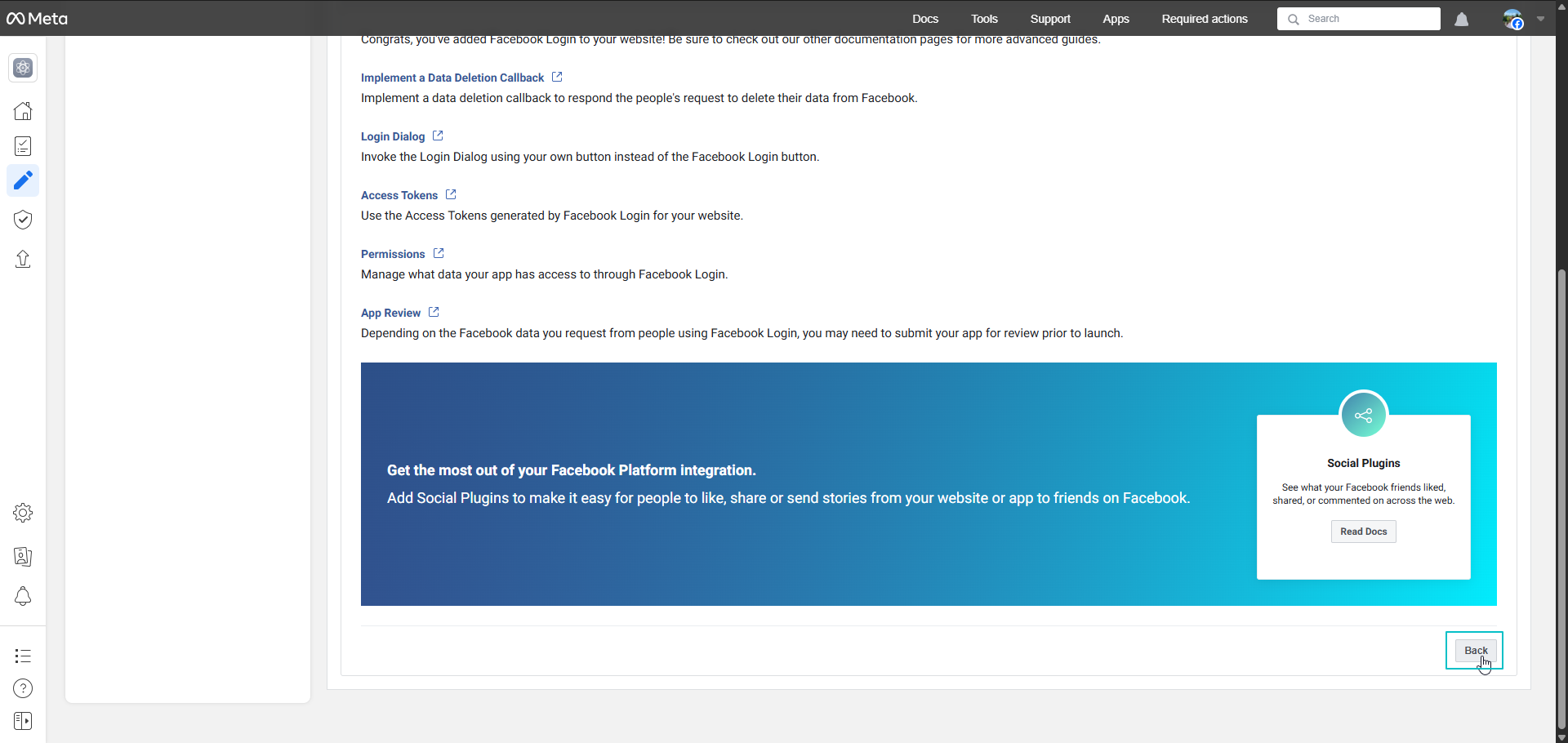Open notifications bell in top bar
This screenshot has height=743, width=1568.
(x=1462, y=20)
